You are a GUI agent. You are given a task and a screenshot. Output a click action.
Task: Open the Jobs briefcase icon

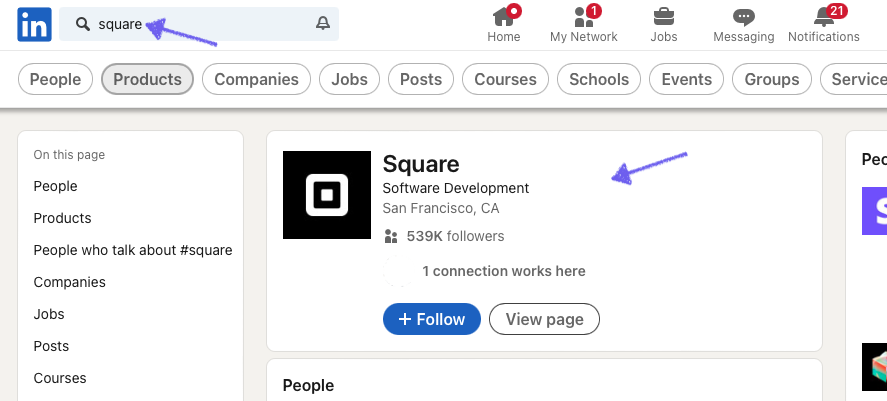664,17
